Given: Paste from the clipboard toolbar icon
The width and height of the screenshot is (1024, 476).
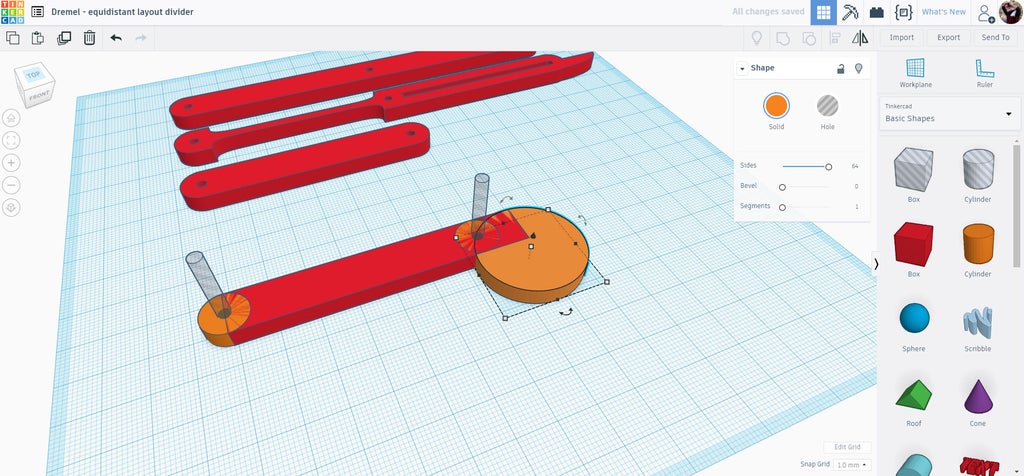Looking at the screenshot, I should pyautogui.click(x=38, y=38).
